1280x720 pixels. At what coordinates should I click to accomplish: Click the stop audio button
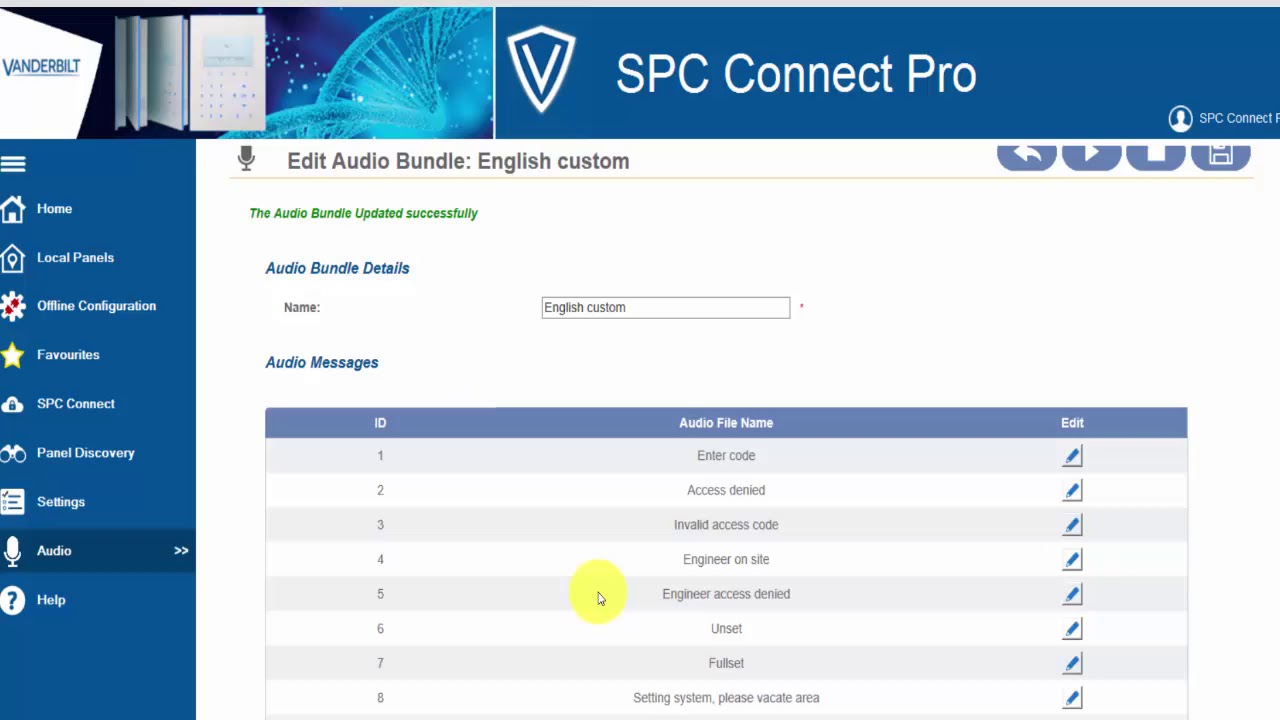pos(1156,156)
